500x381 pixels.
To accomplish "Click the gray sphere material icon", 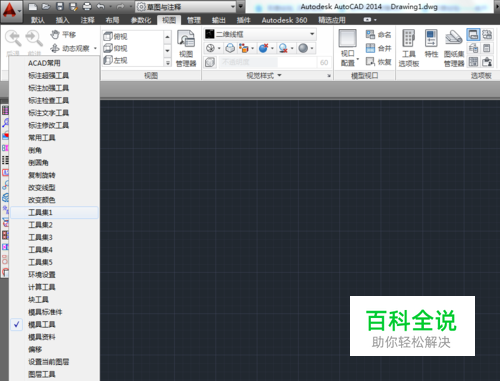I will tap(303, 48).
